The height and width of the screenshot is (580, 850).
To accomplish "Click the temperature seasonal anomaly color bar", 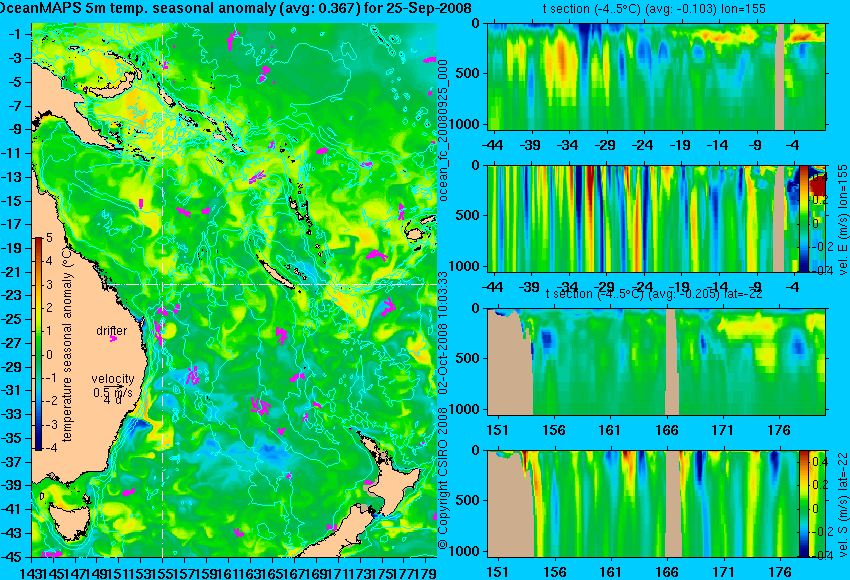I will (38, 343).
